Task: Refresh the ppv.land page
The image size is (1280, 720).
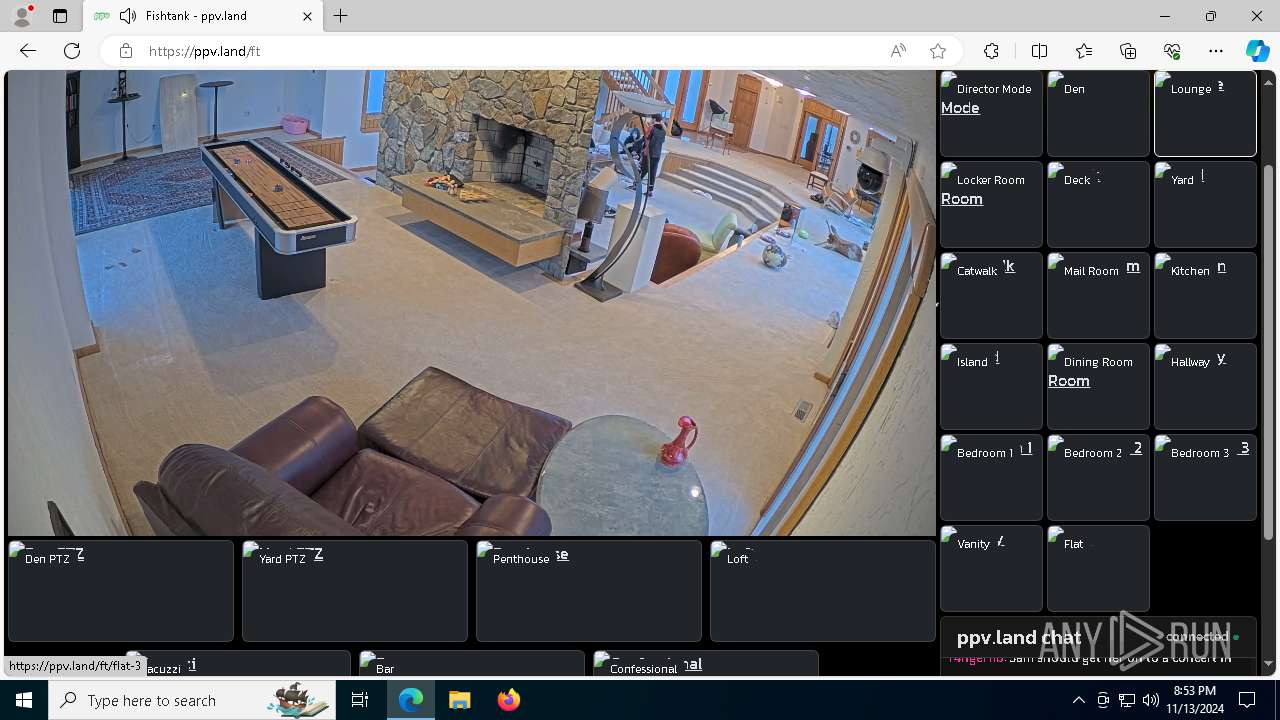Action: coord(72,51)
